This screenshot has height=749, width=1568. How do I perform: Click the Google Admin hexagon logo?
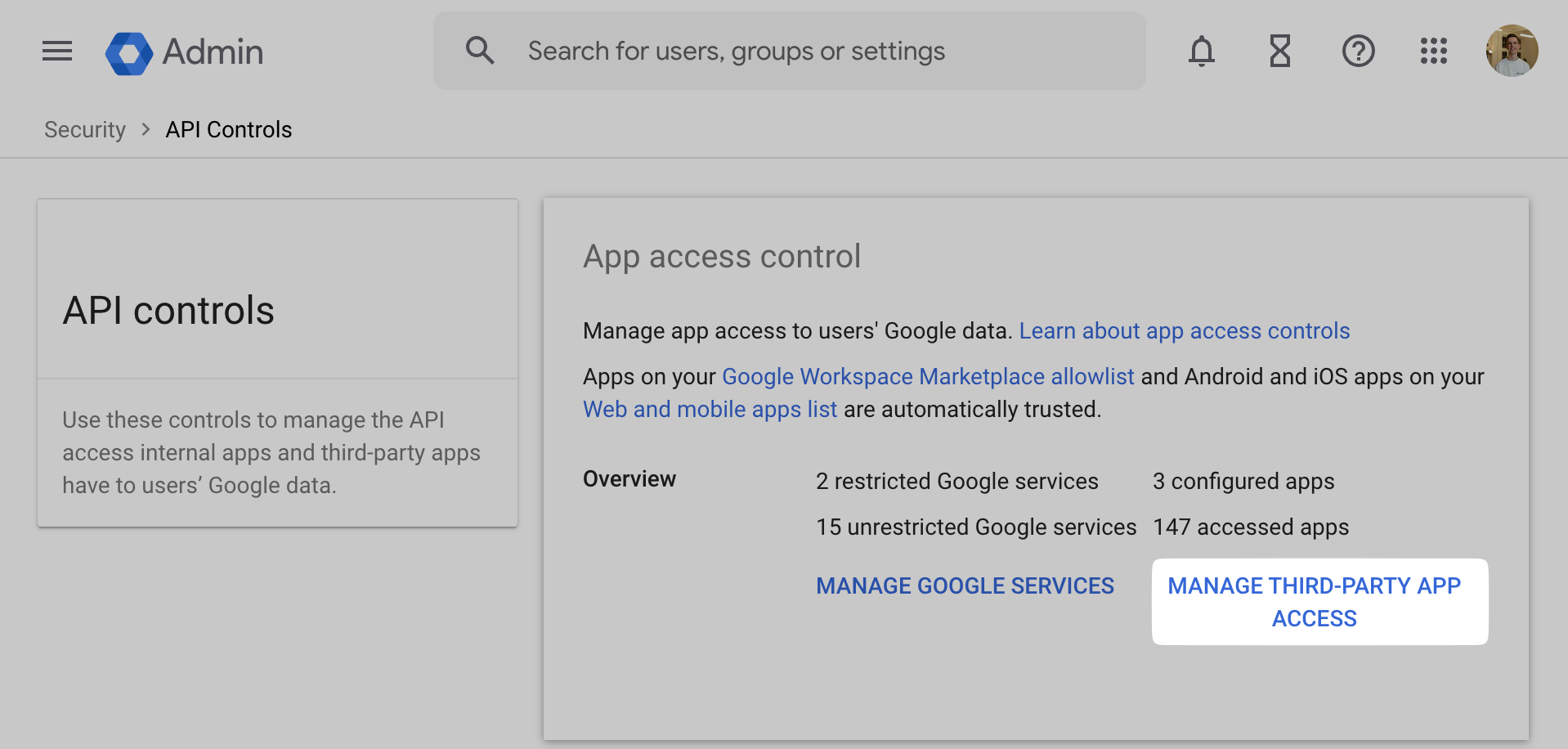(129, 53)
